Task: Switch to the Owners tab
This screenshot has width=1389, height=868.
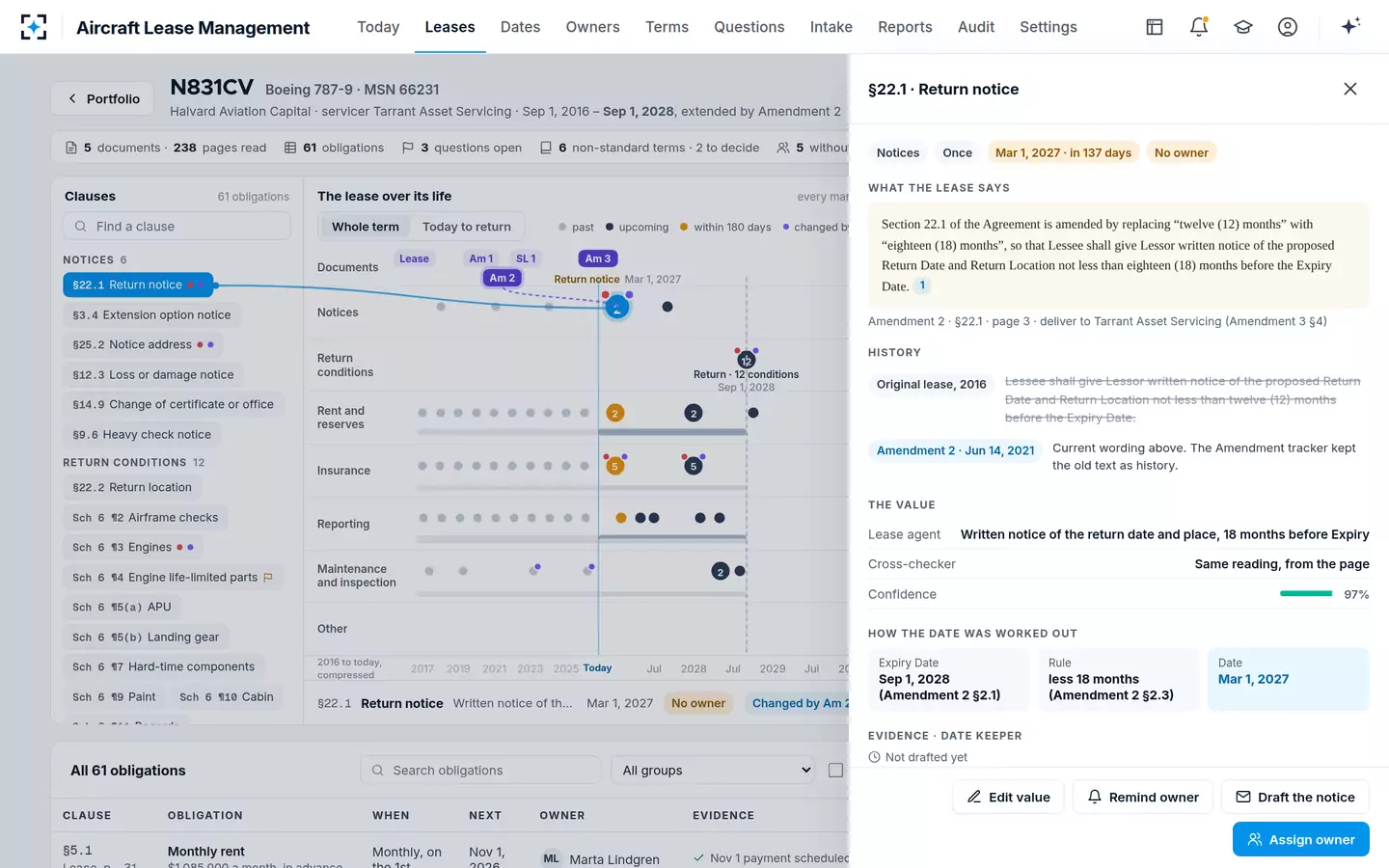Action: point(593,27)
